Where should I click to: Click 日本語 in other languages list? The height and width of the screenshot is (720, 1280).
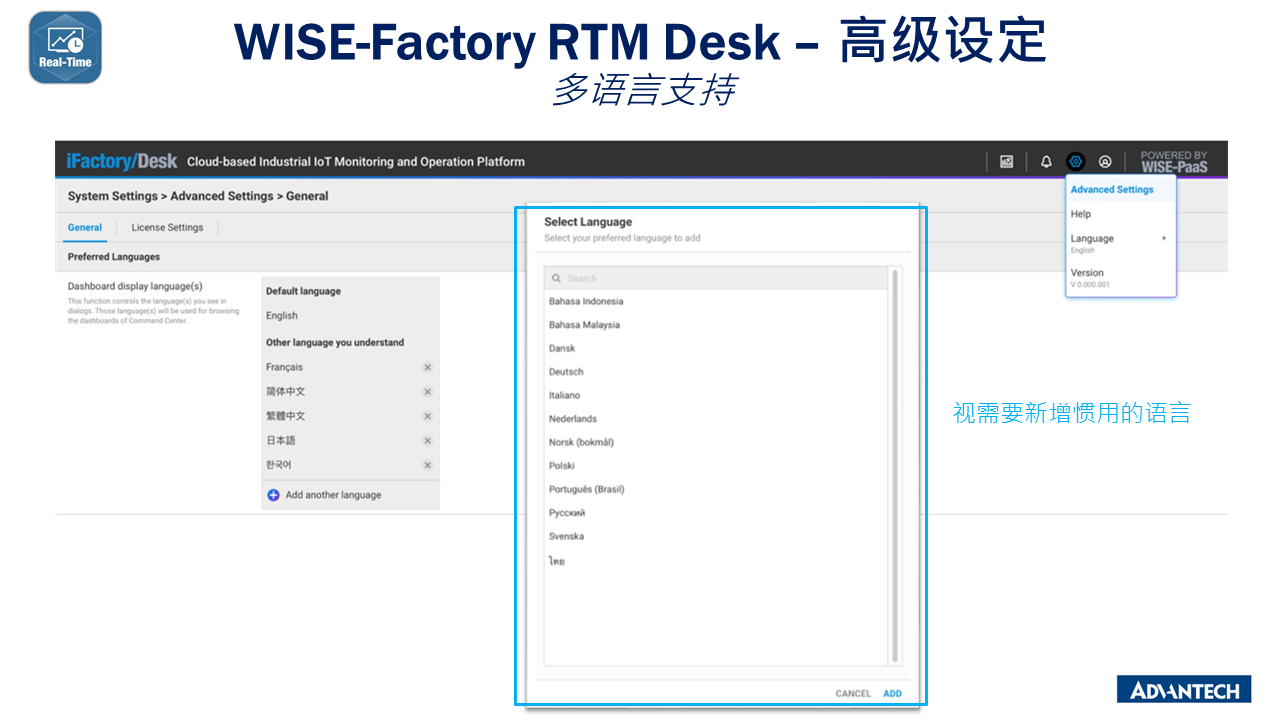(x=281, y=441)
